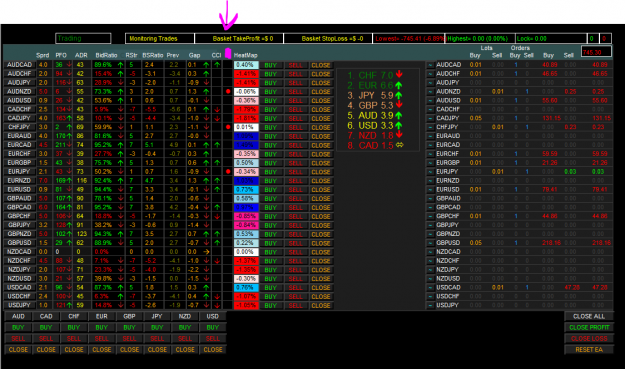Click CLOSE under the CHF basket
This screenshot has width=625, height=369.
pos(74,350)
